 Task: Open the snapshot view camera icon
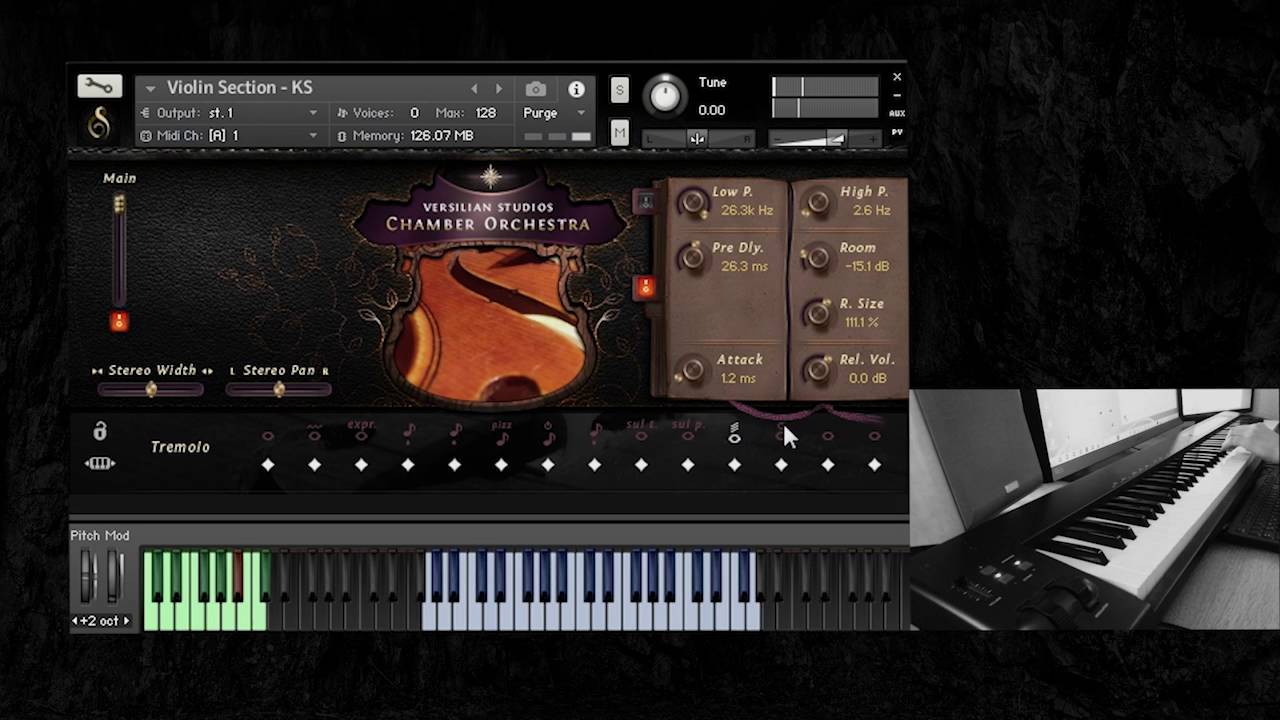[x=536, y=89]
